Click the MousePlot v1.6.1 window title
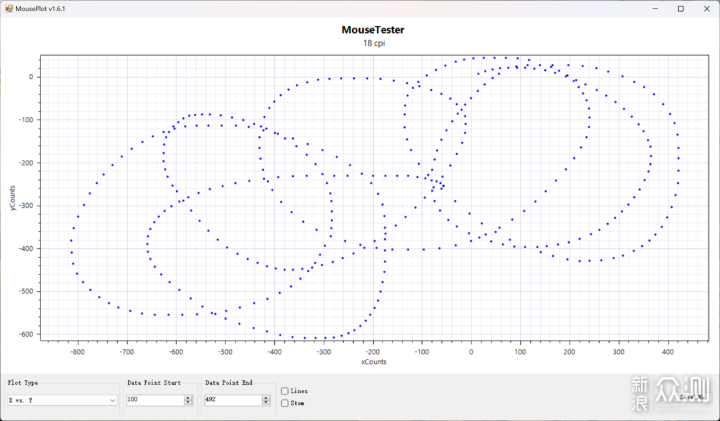 tap(40, 9)
